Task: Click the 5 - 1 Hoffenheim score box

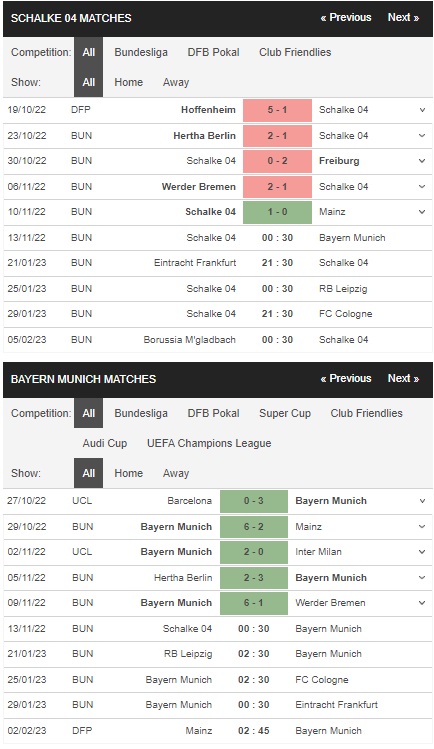Action: [277, 110]
